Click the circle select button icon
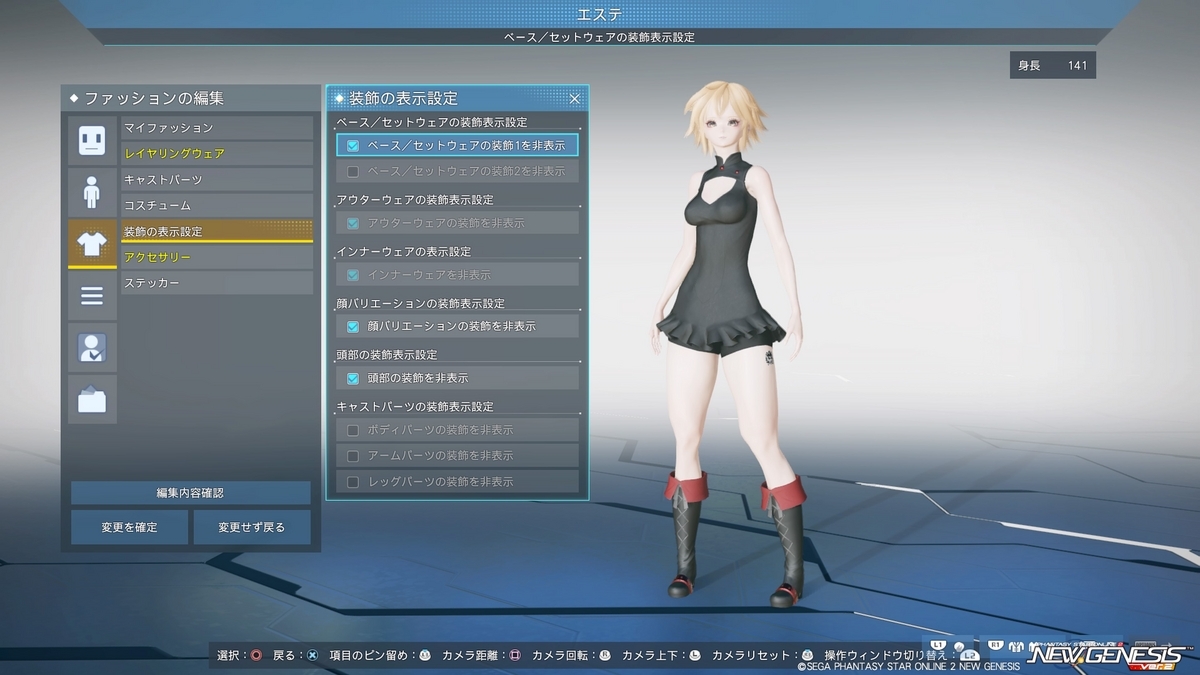 (x=256, y=656)
